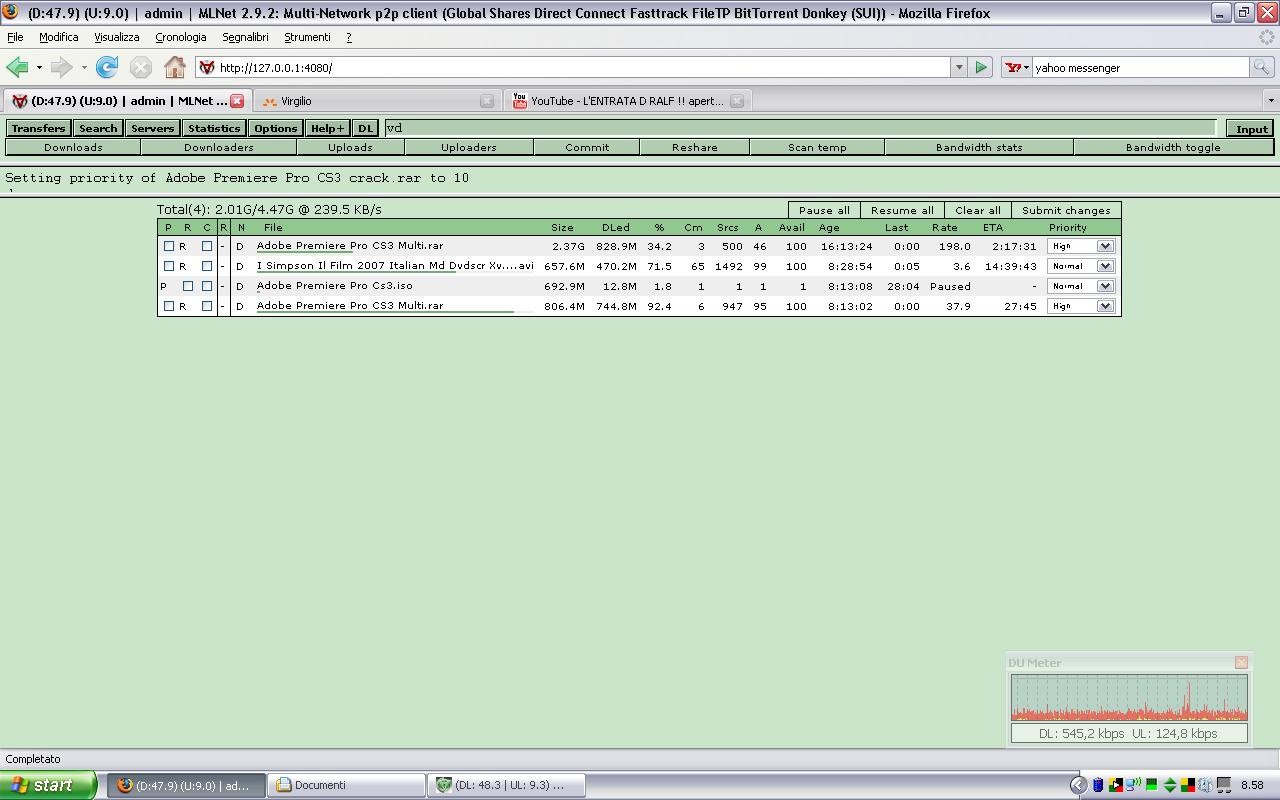Close the YouTube tab

click(737, 101)
